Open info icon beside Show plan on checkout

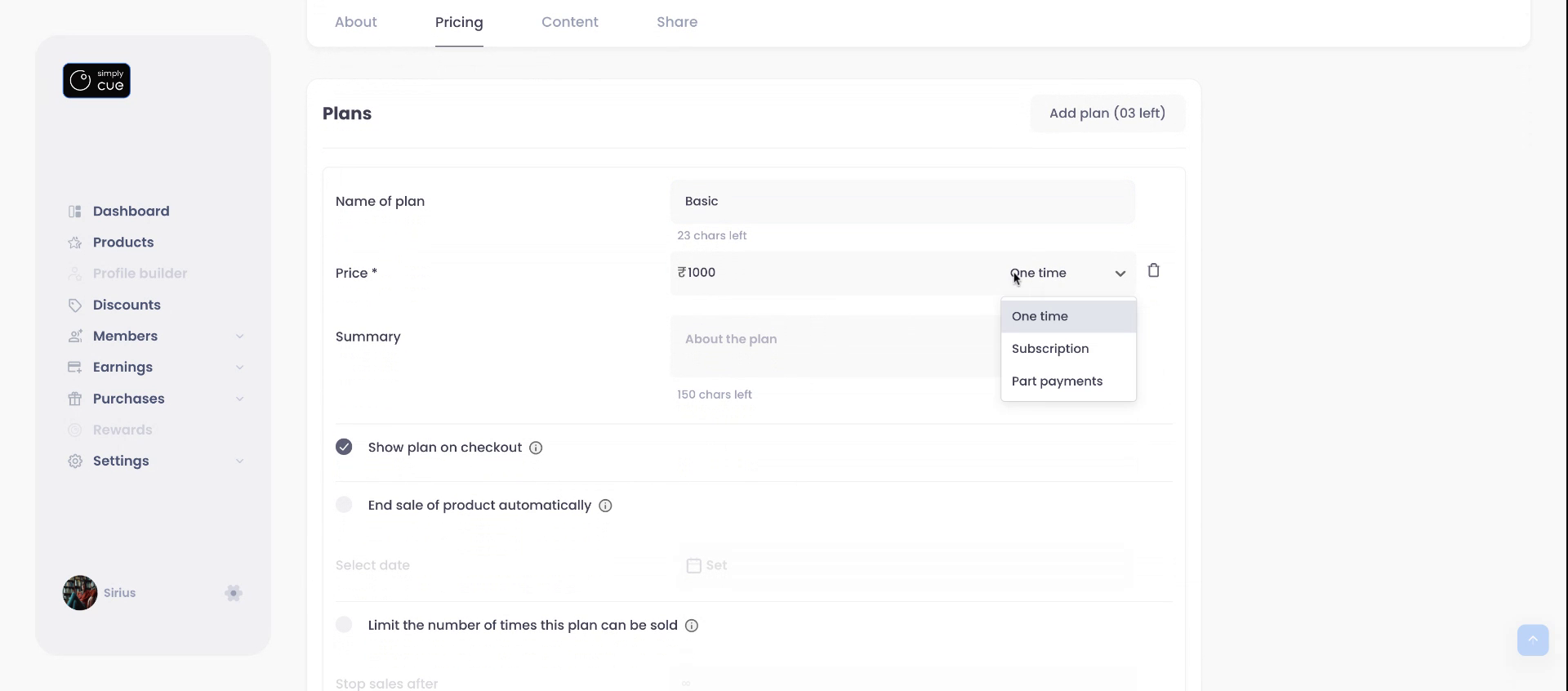coord(536,448)
